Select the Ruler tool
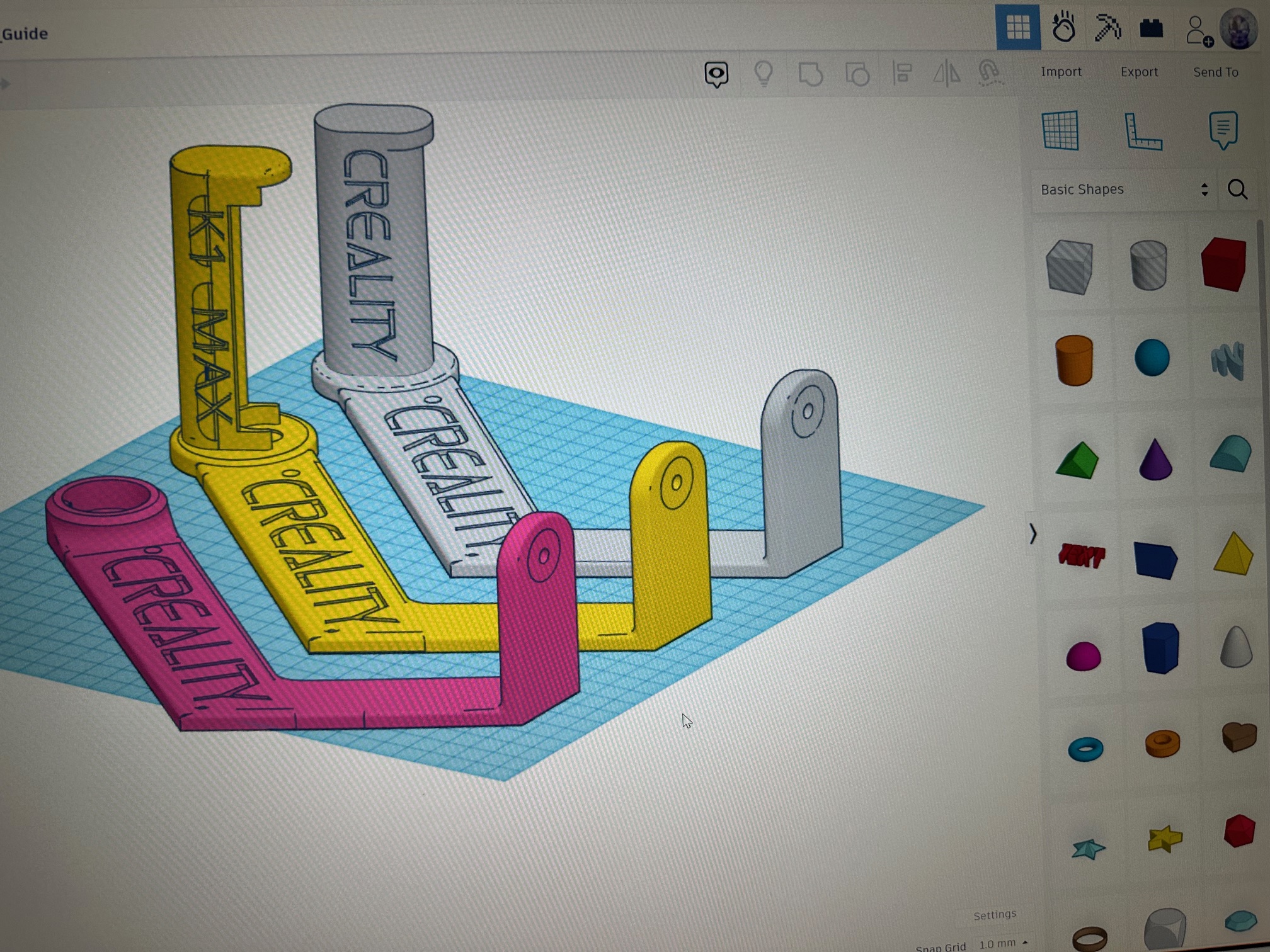The image size is (1270, 952). [x=1143, y=132]
